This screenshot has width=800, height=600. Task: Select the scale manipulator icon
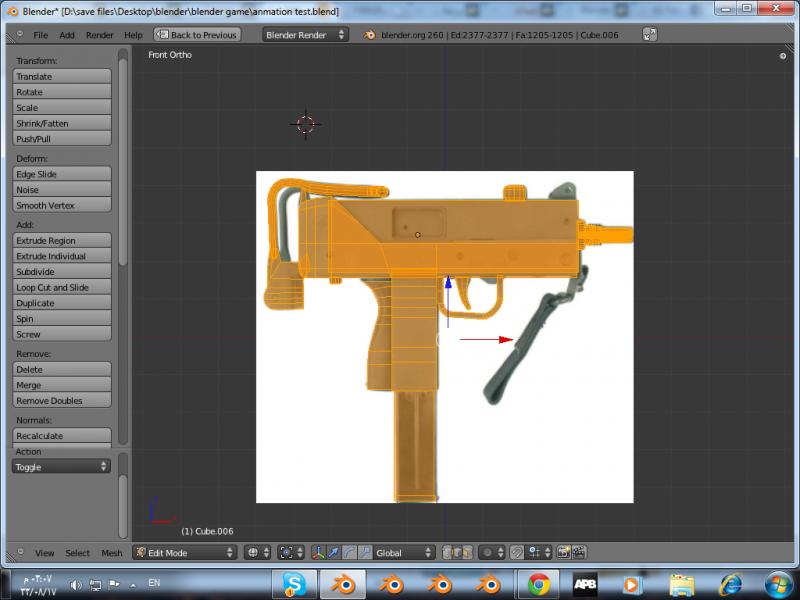click(365, 552)
